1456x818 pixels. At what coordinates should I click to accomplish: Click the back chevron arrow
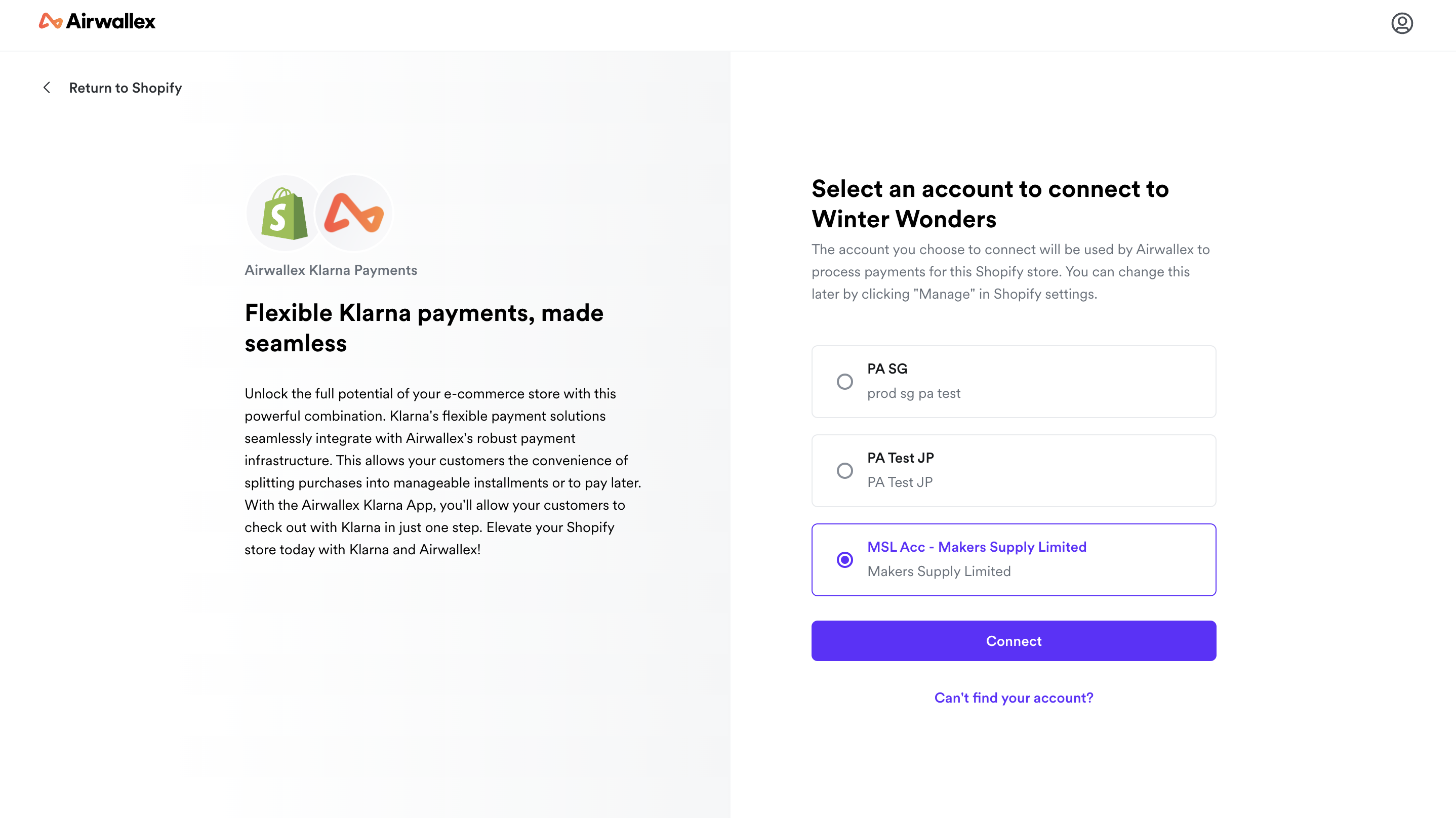click(x=48, y=88)
